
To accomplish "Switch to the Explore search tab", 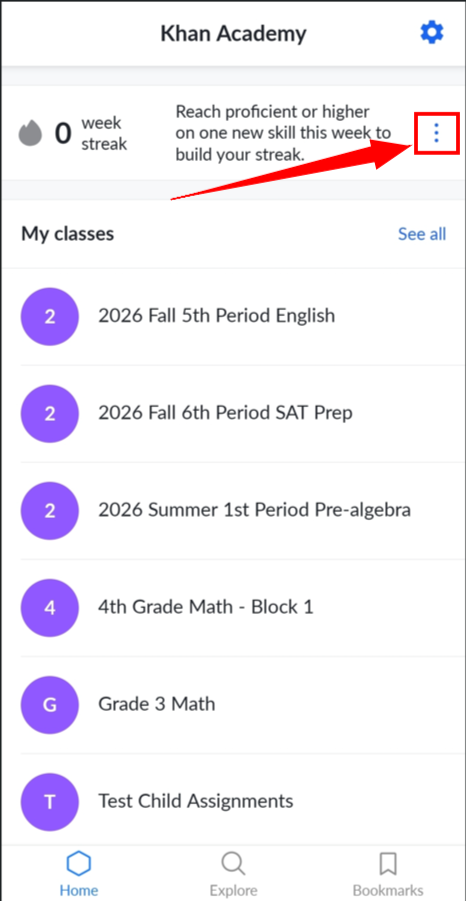I will coord(233,873).
